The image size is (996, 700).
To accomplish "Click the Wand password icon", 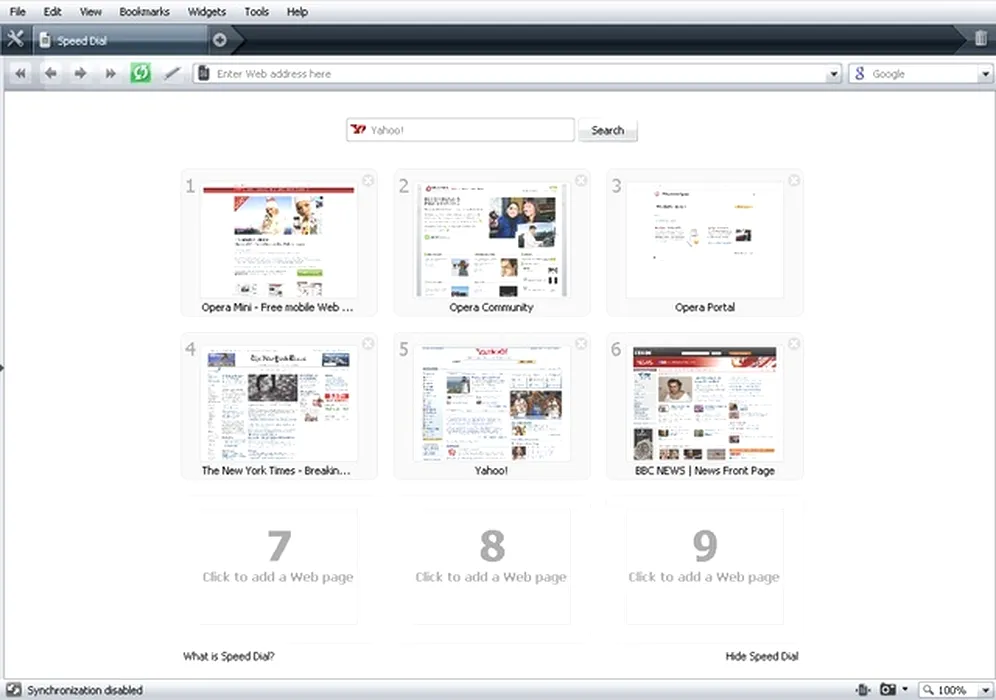I will pyautogui.click(x=172, y=74).
